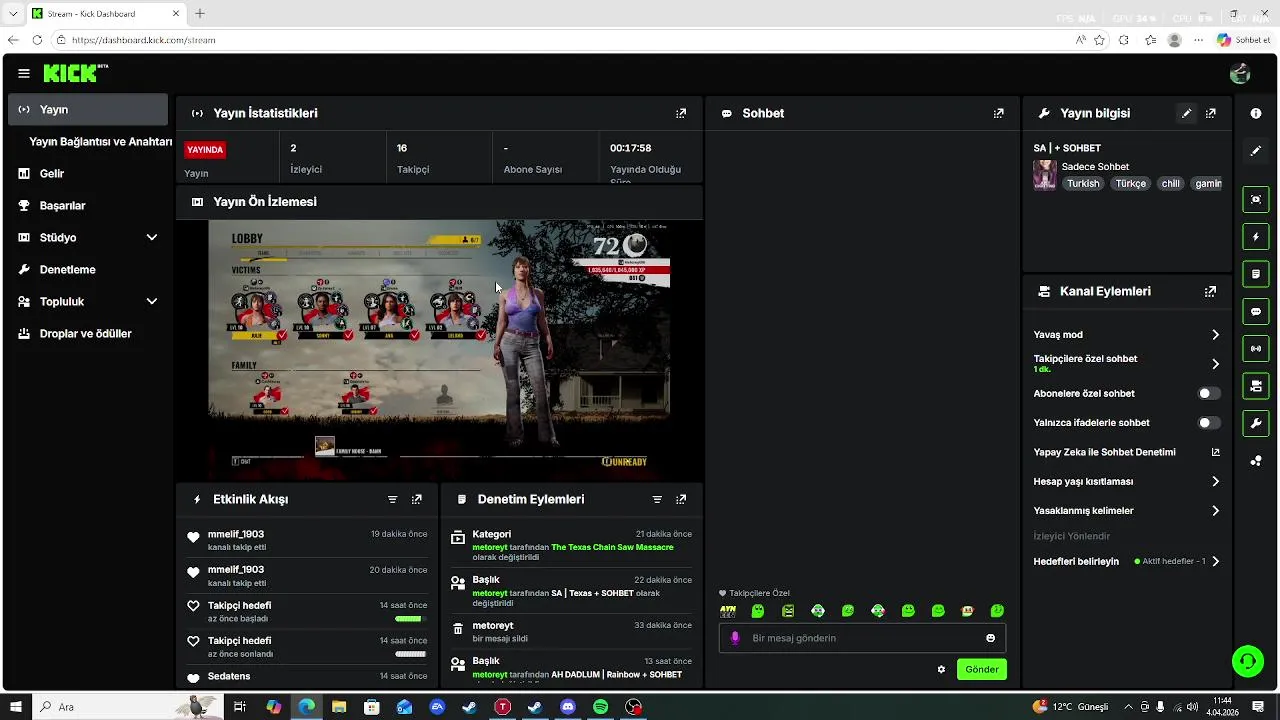The width and height of the screenshot is (1280, 720).
Task: Open a new browser tab
Action: tap(200, 14)
